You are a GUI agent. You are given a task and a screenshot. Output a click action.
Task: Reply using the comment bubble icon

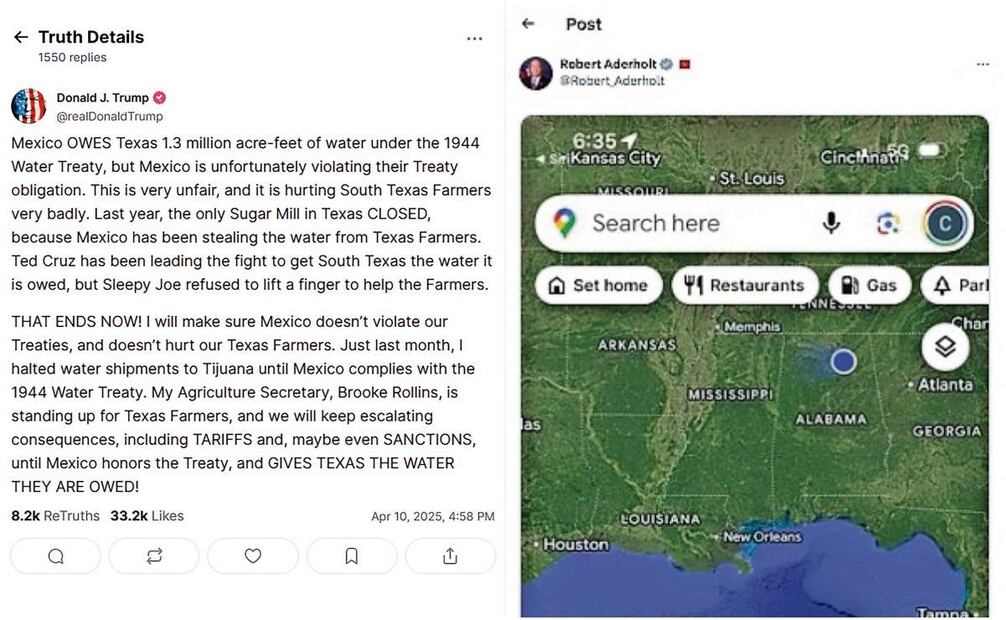[55, 556]
